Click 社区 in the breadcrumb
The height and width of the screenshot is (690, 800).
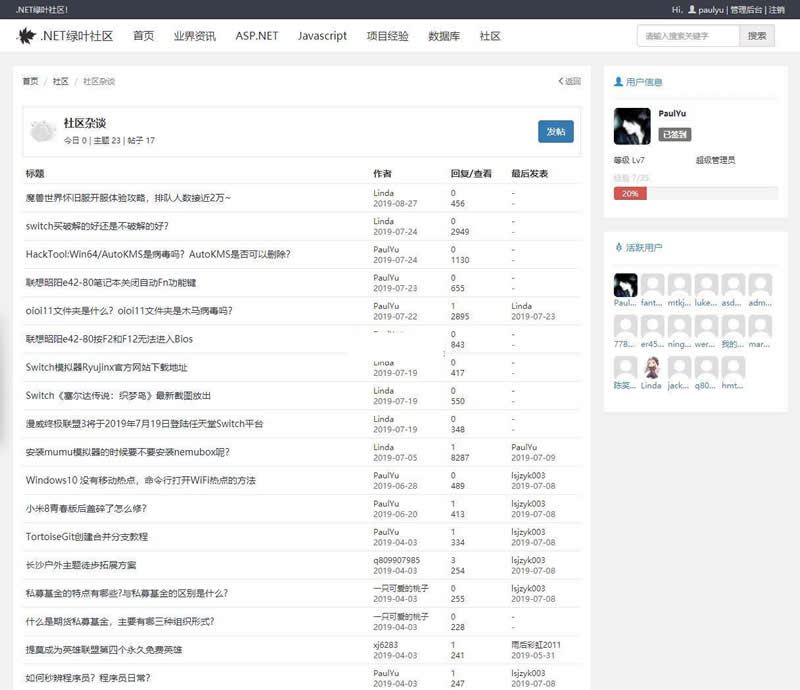coord(60,81)
